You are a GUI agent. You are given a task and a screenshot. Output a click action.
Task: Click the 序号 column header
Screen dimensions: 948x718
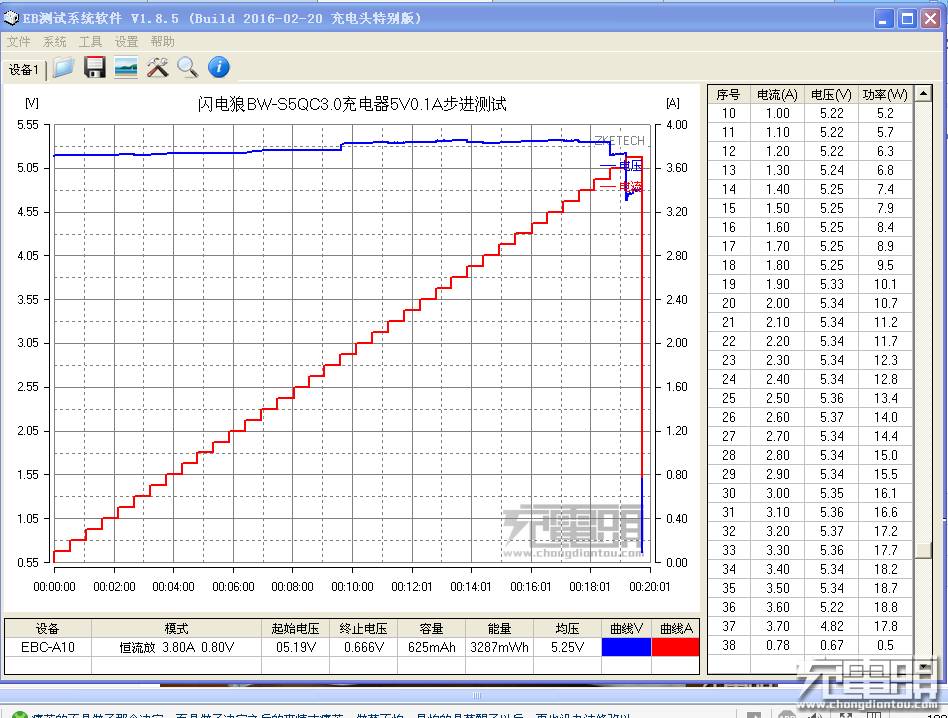pos(729,95)
